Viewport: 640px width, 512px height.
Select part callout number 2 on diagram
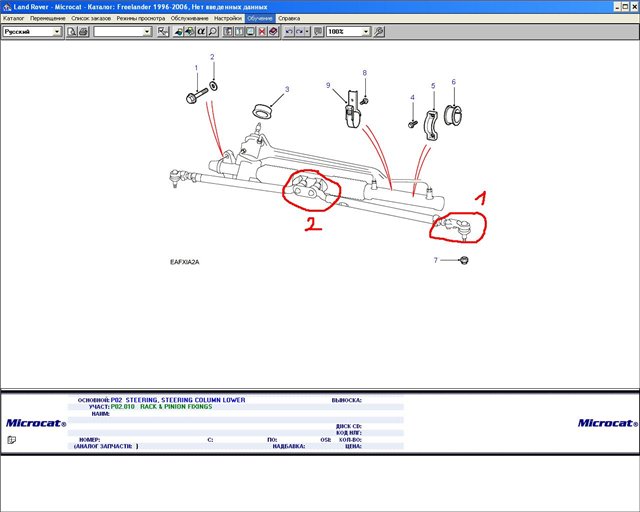click(x=212, y=57)
